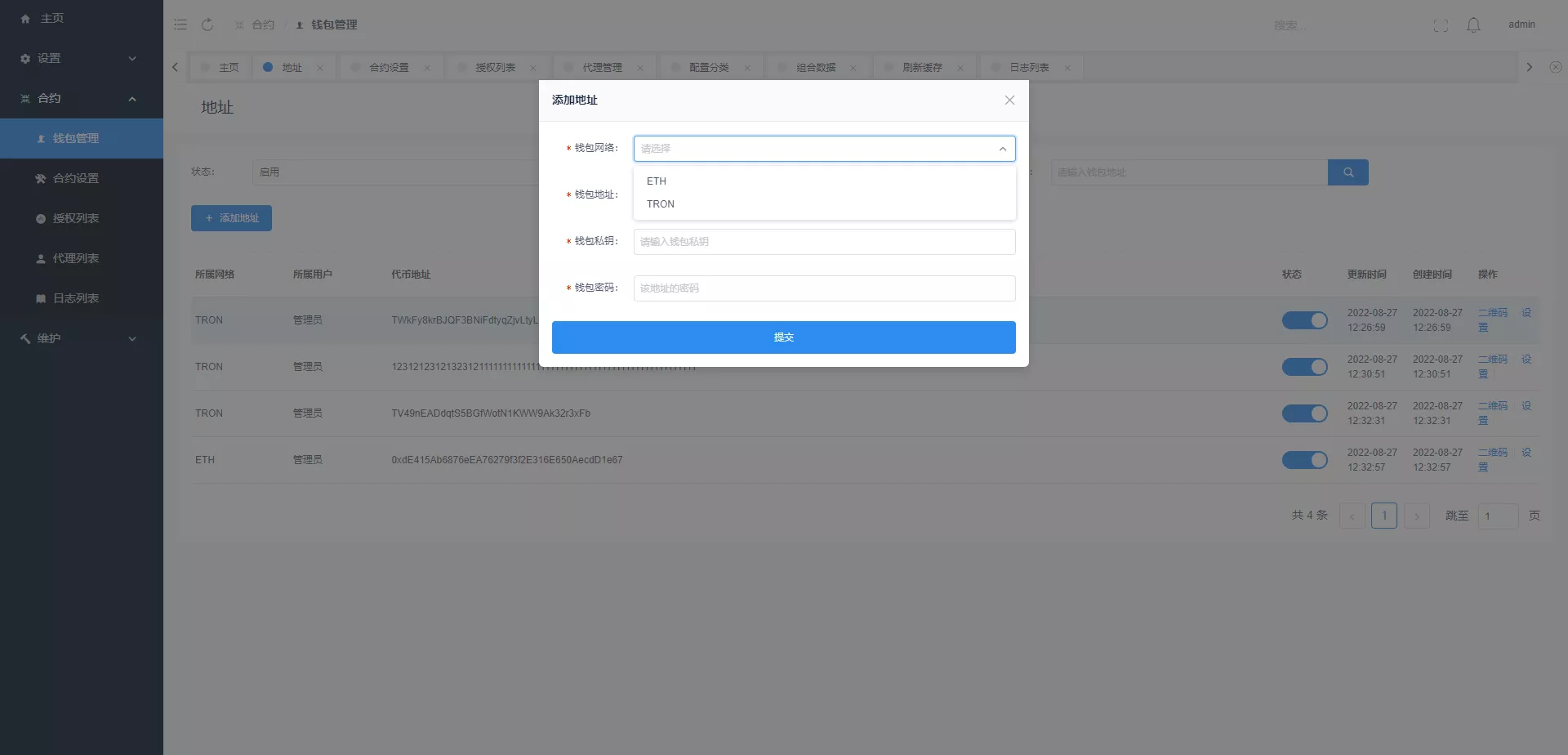This screenshot has width=1568, height=755.
Task: Click the 添加地址 button
Action: point(231,218)
